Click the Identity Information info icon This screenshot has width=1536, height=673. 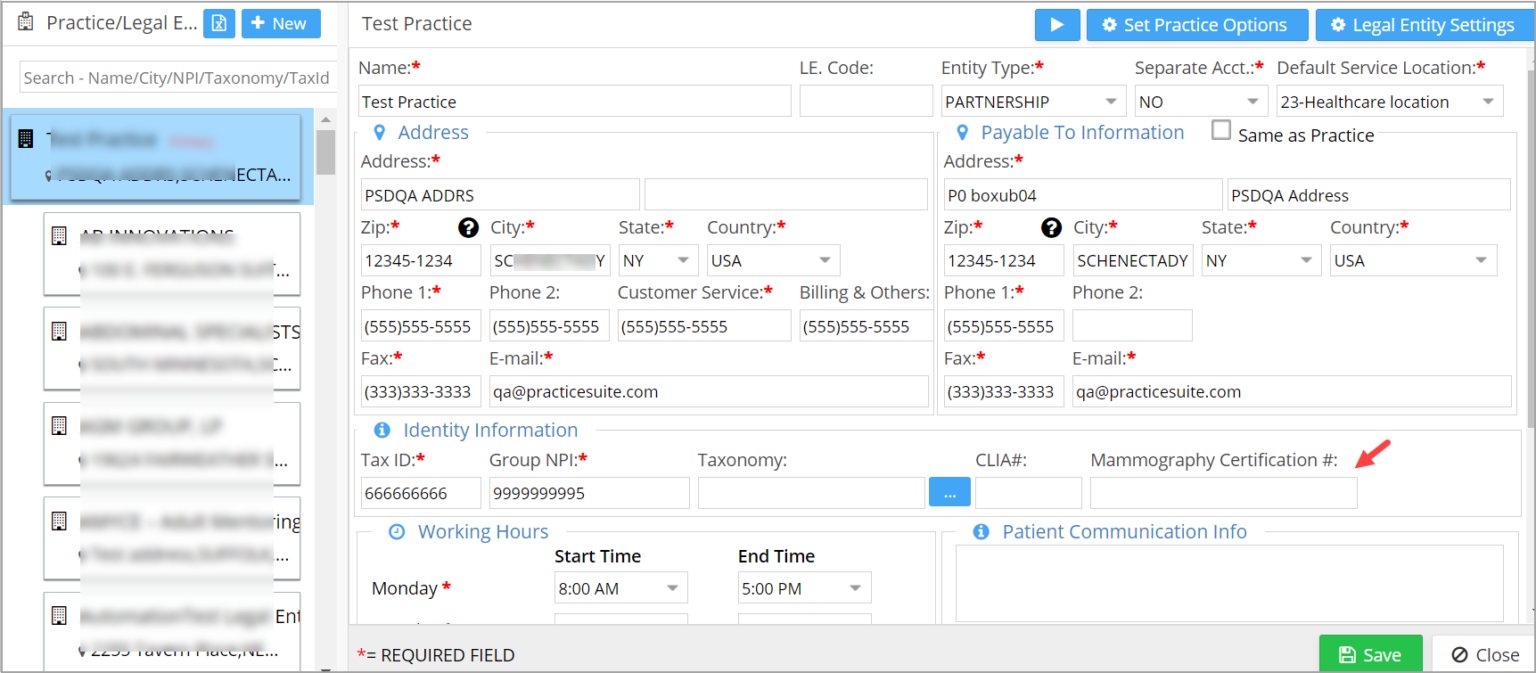[x=382, y=430]
